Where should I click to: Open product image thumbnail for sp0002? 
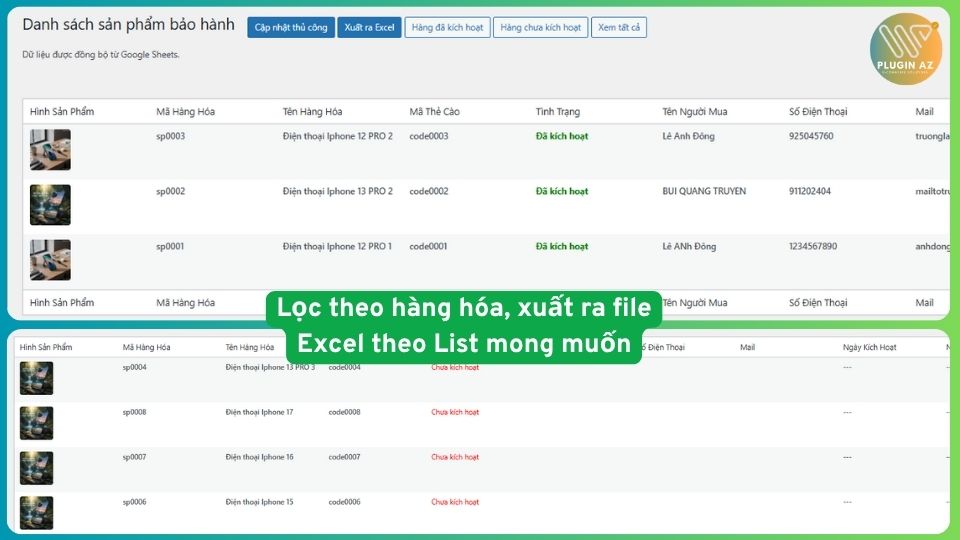point(50,205)
